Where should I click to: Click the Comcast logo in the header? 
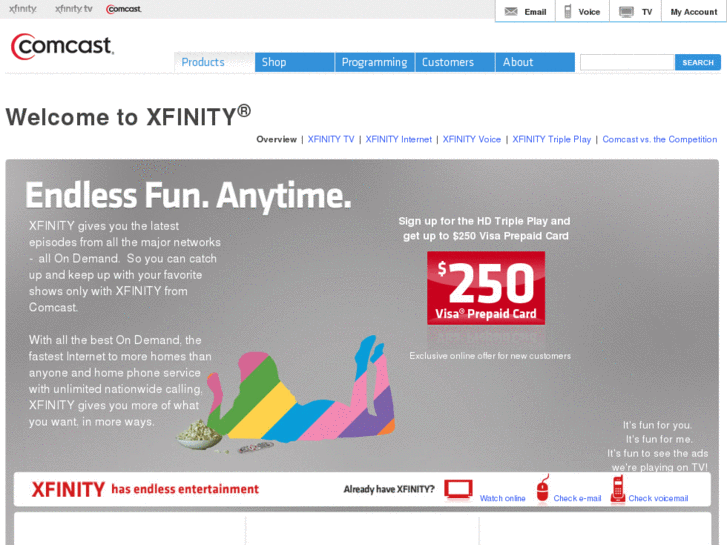[62, 46]
